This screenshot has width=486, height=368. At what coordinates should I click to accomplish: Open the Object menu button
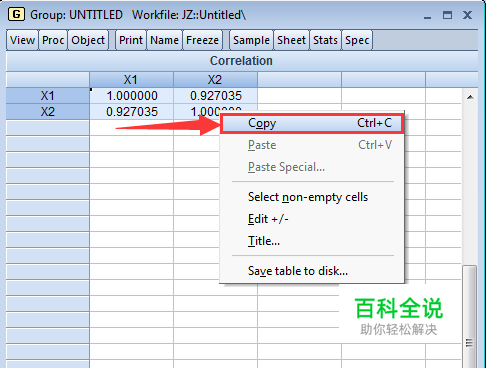[x=88, y=40]
